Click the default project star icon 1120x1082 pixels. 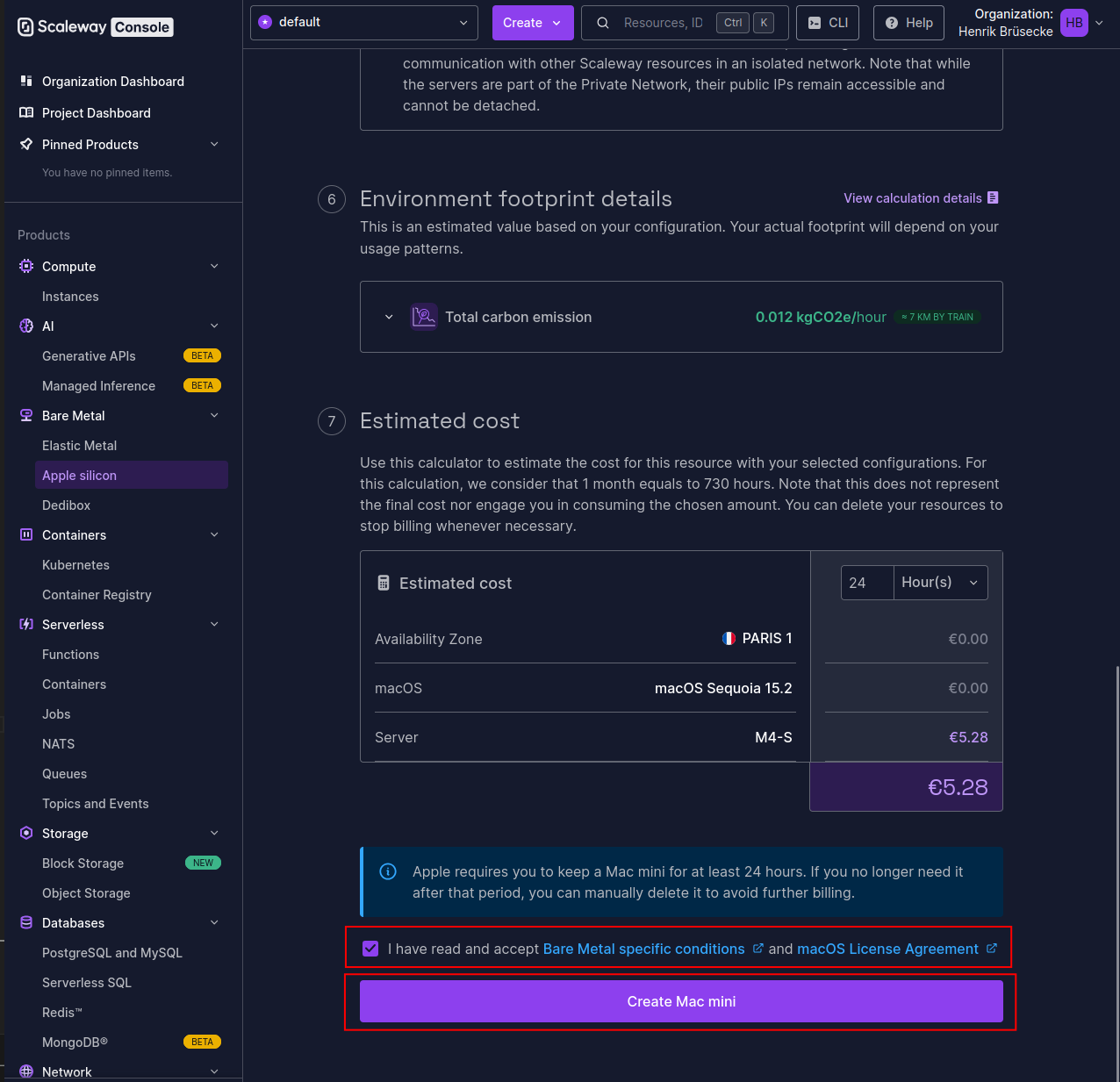[265, 22]
